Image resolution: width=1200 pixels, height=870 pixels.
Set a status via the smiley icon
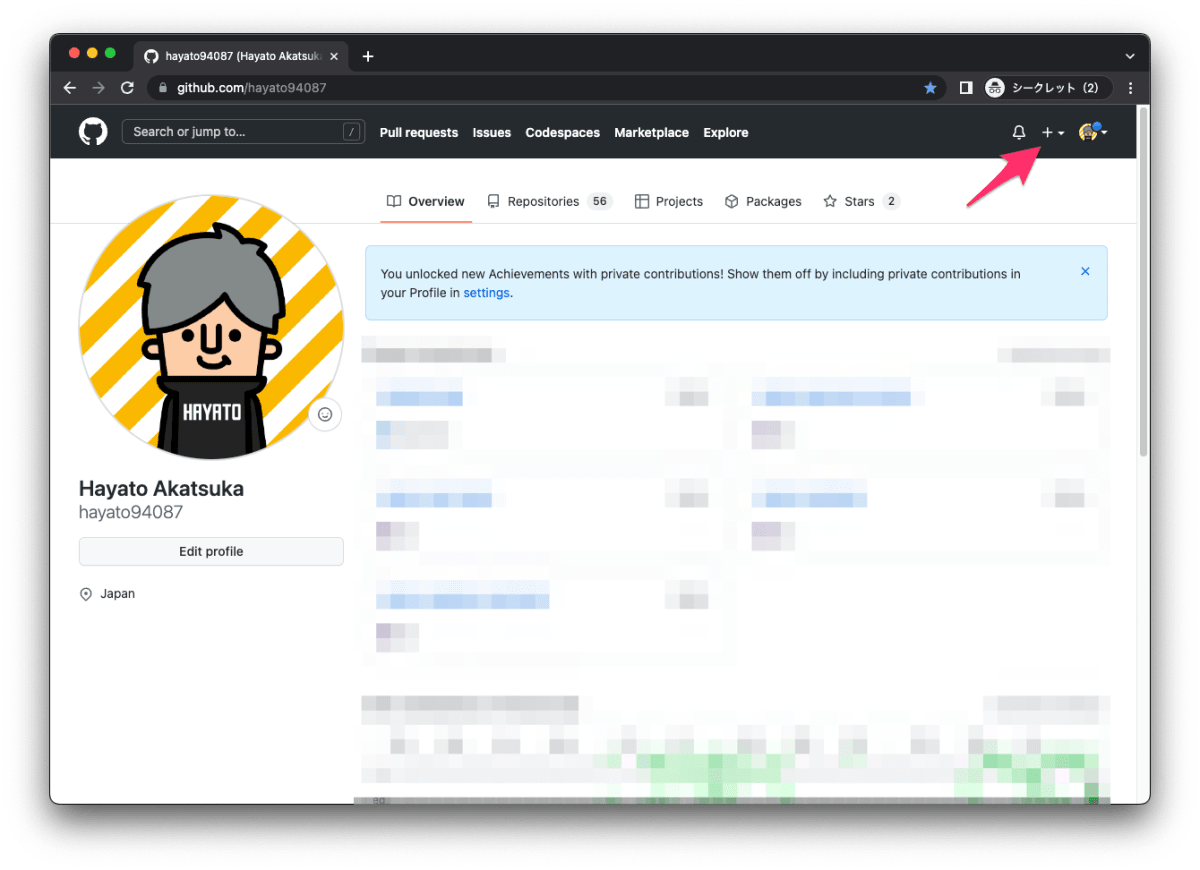tap(325, 414)
